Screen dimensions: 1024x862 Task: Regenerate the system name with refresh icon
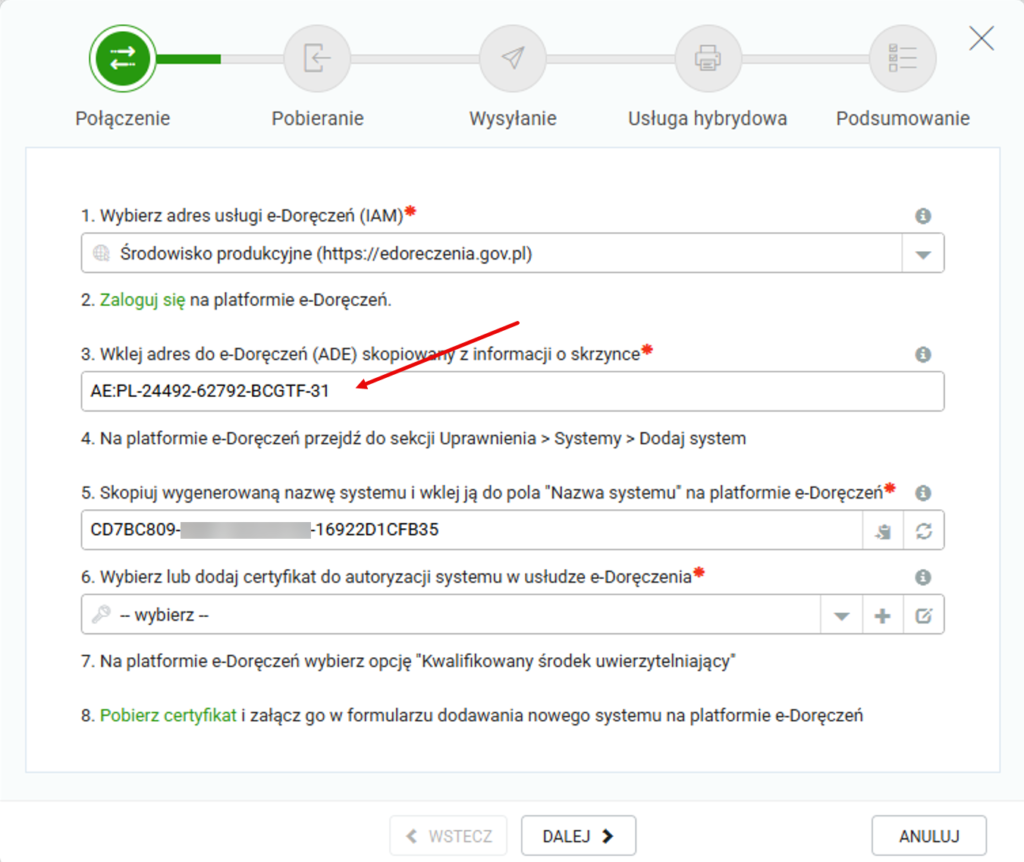pos(923,530)
